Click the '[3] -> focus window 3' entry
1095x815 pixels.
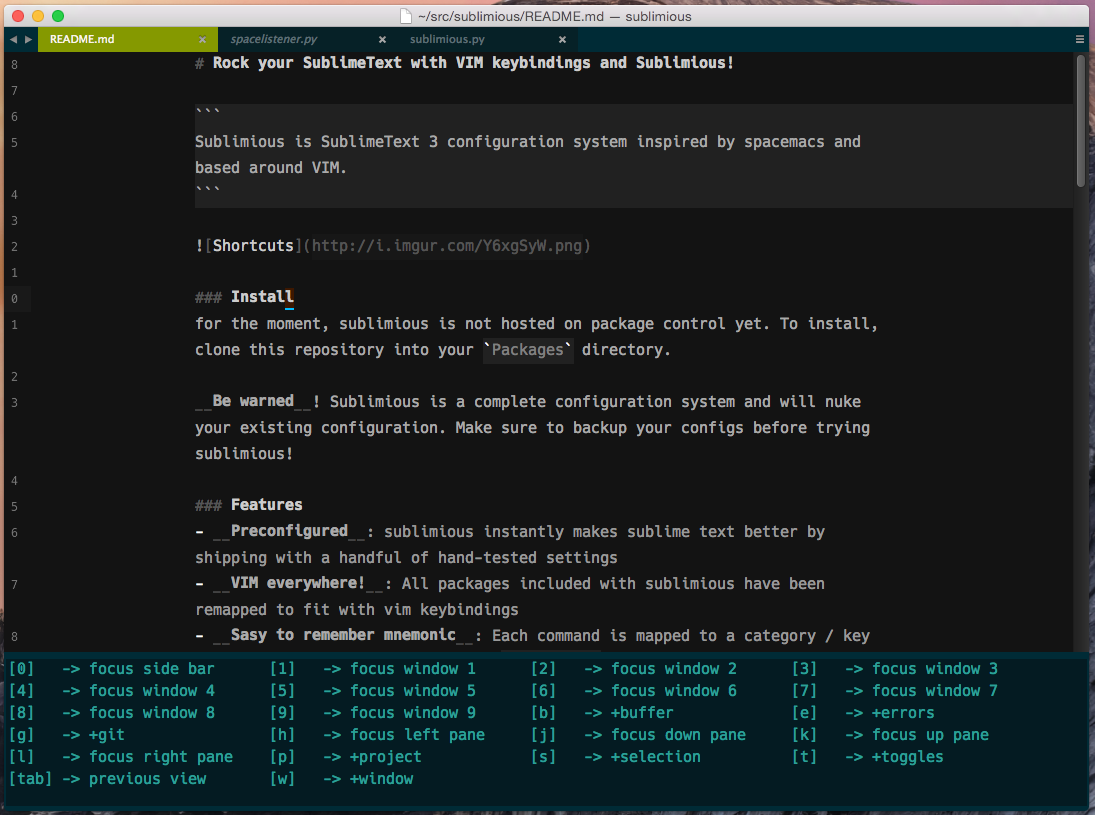tap(895, 668)
